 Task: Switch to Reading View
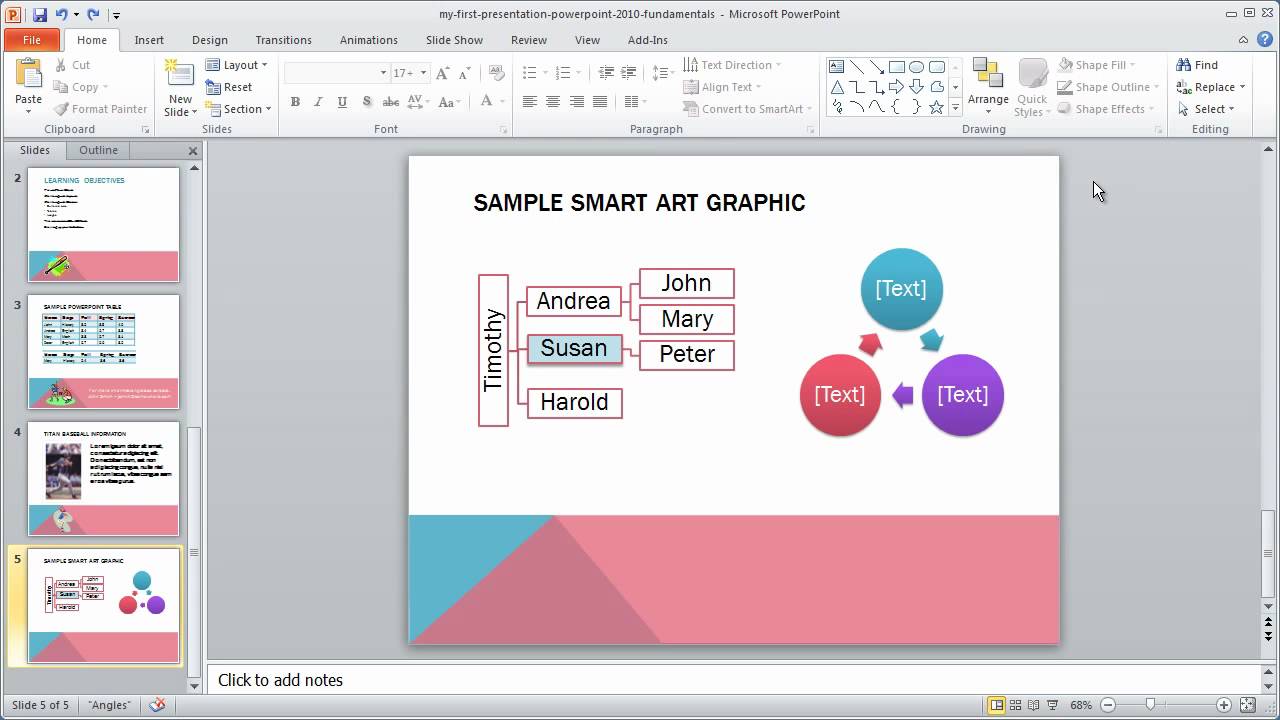pos(1033,705)
